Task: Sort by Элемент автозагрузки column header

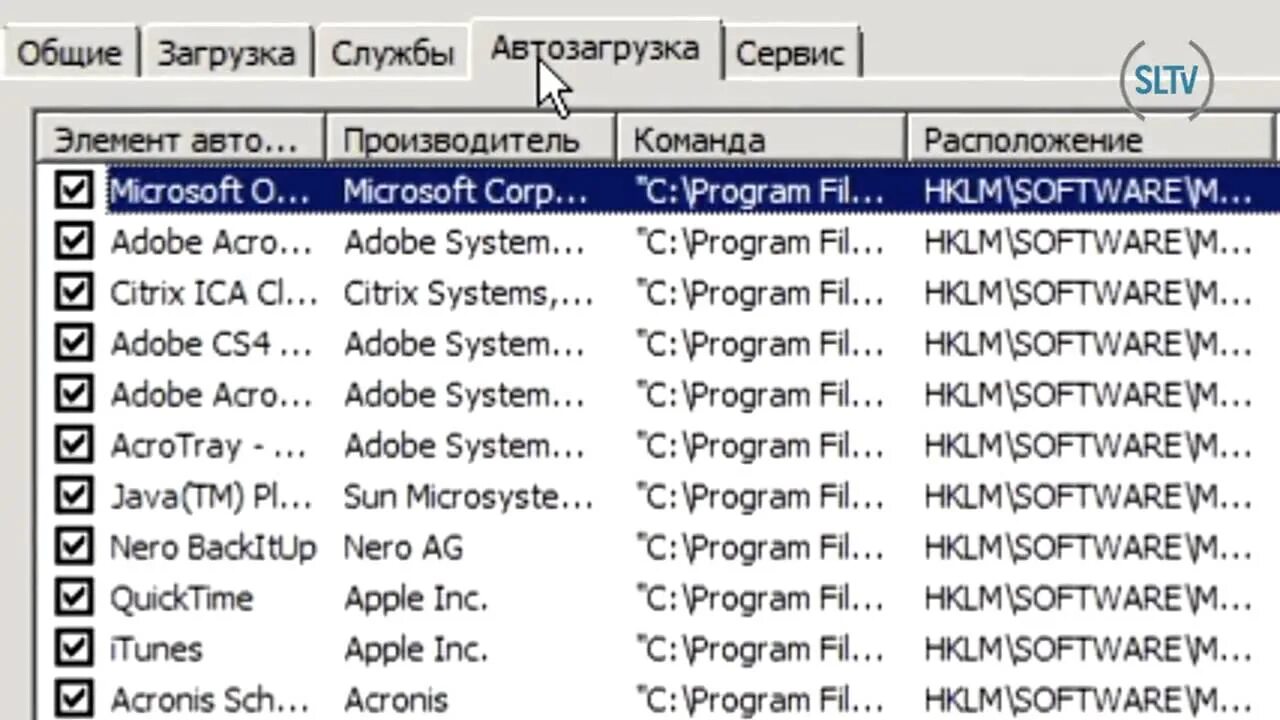Action: pyautogui.click(x=180, y=139)
